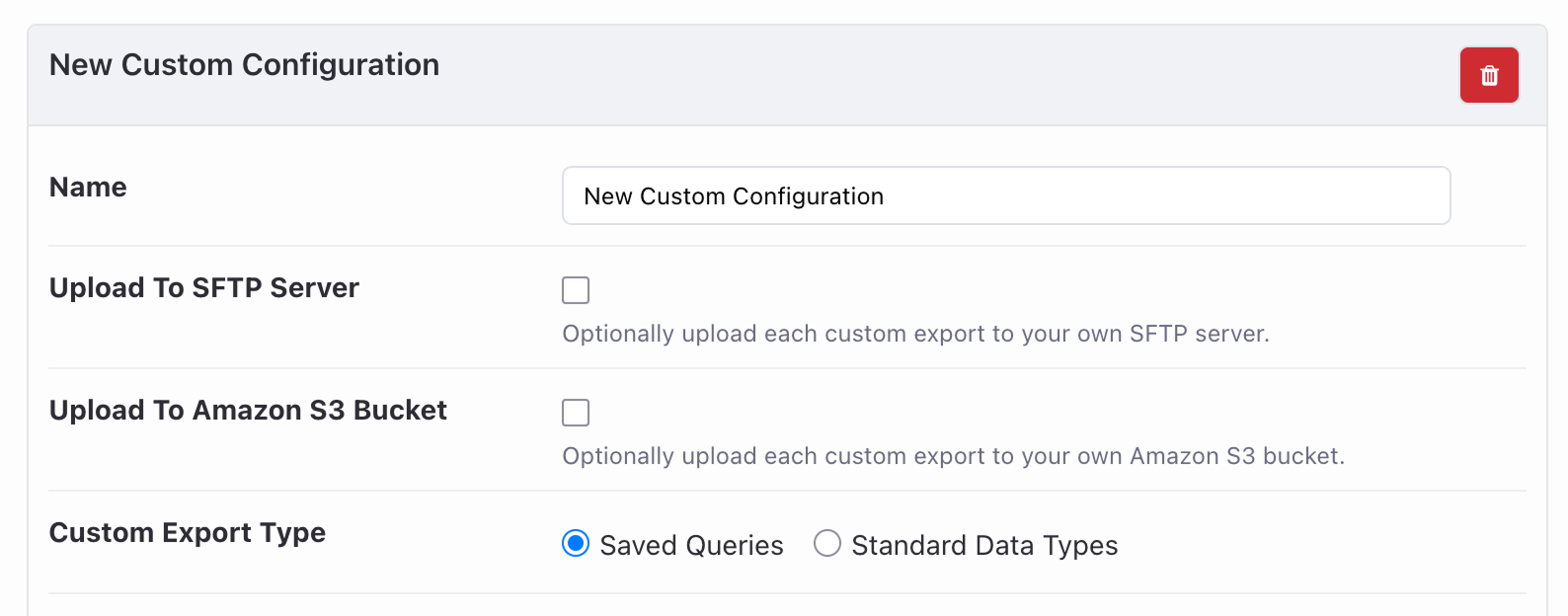
Task: Click the red trash delete icon
Action: [x=1489, y=75]
